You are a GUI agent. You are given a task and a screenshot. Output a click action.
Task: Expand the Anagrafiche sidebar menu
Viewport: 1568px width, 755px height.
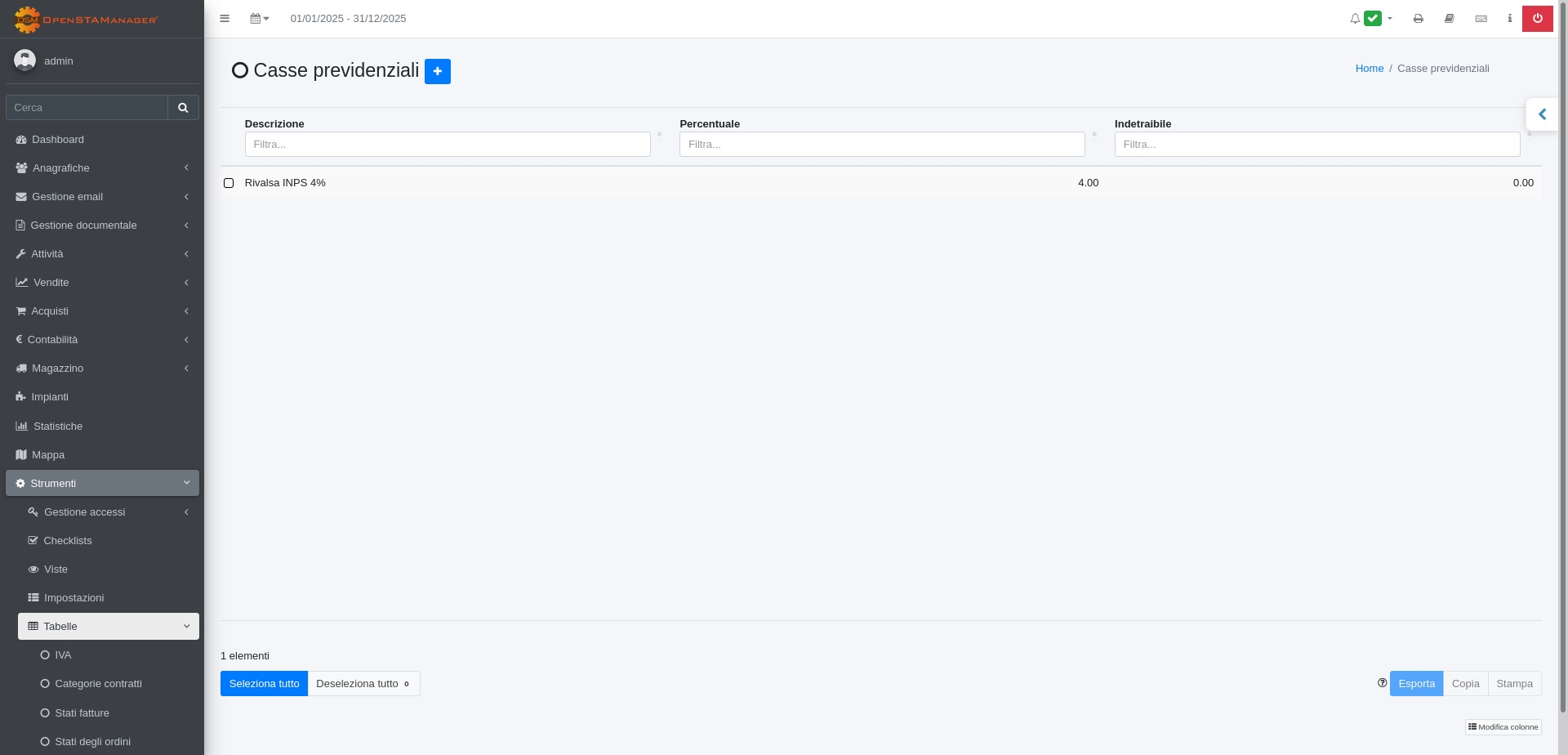pos(102,168)
